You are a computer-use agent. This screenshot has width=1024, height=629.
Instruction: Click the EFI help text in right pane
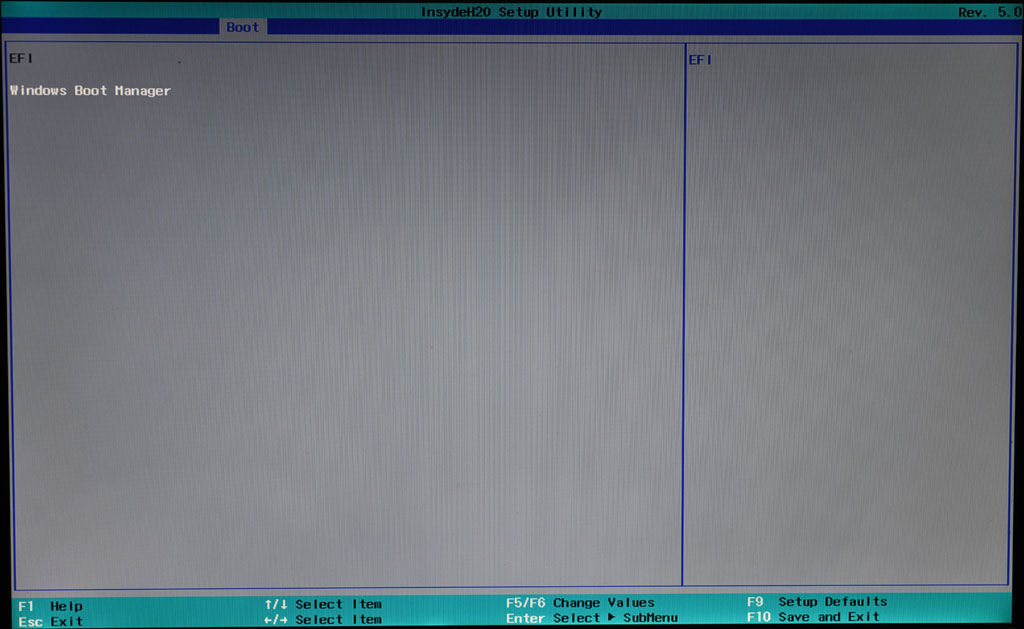(700, 59)
